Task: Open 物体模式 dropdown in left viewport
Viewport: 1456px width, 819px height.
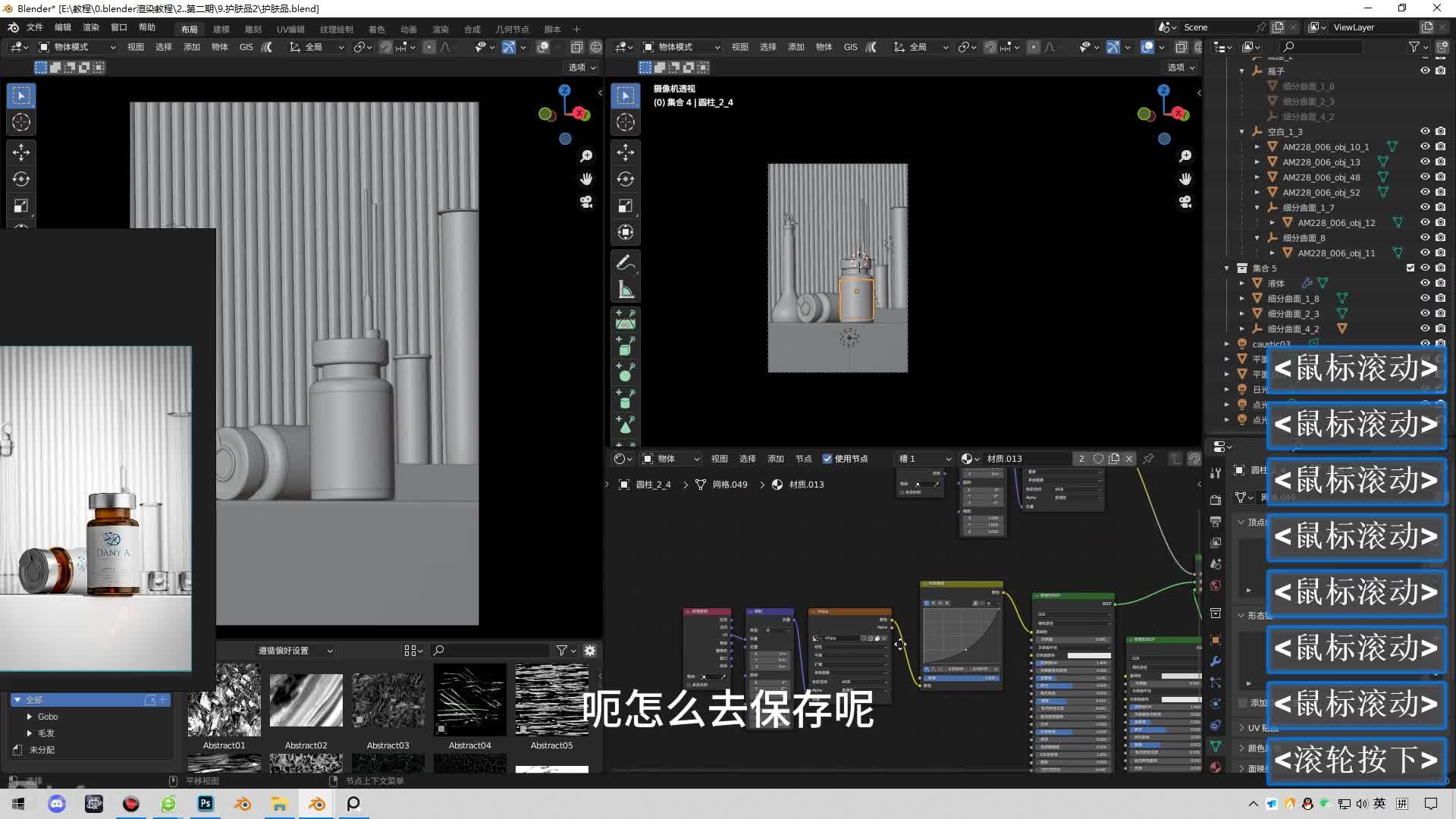Action: 77,47
